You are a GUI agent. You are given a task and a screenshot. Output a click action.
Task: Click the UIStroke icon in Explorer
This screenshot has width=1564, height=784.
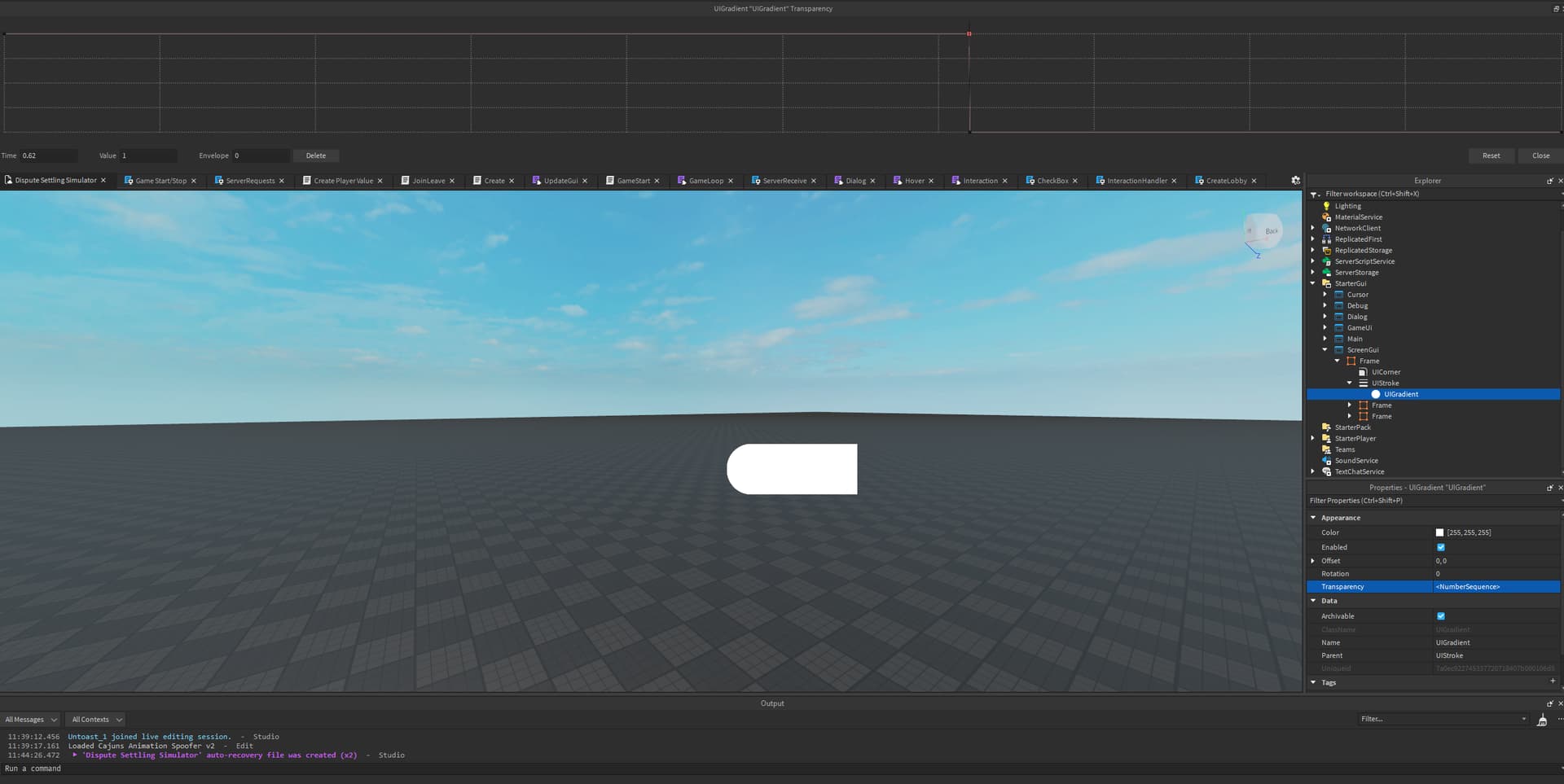[x=1364, y=383]
